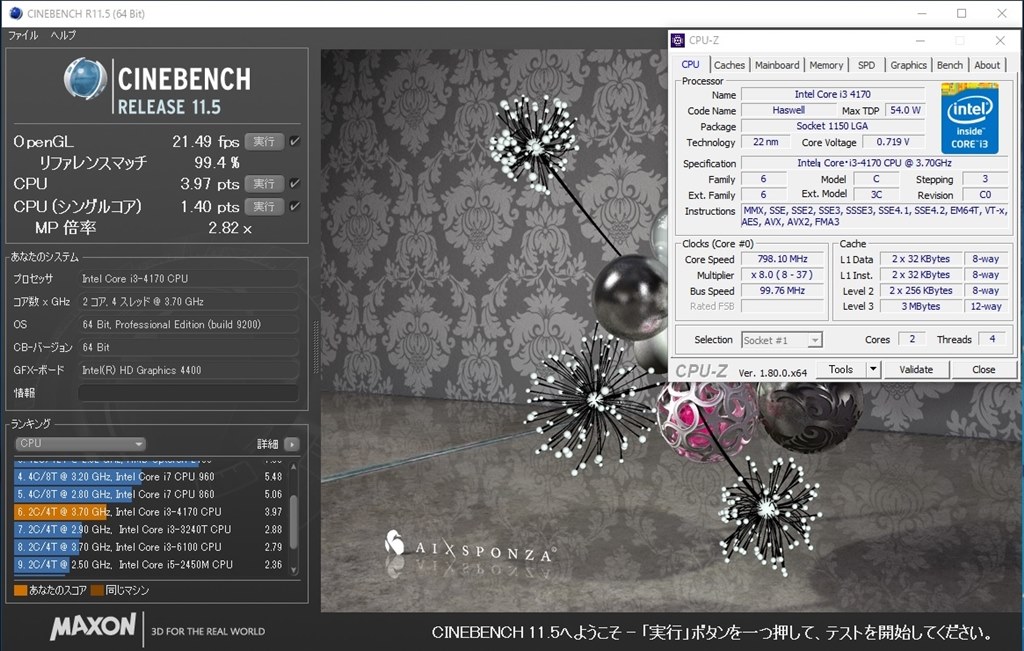The height and width of the screenshot is (651, 1024).
Task: Expand the CPU-Z Tools dropdown arrow
Action: coord(873,370)
